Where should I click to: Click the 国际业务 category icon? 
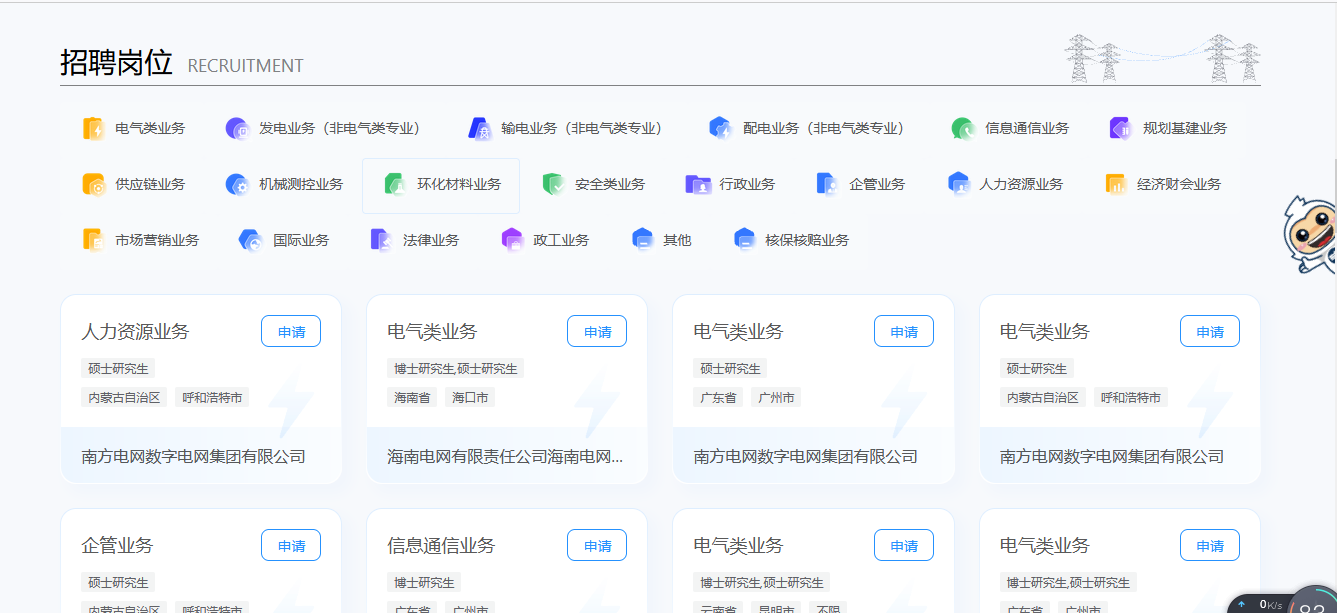coord(250,240)
